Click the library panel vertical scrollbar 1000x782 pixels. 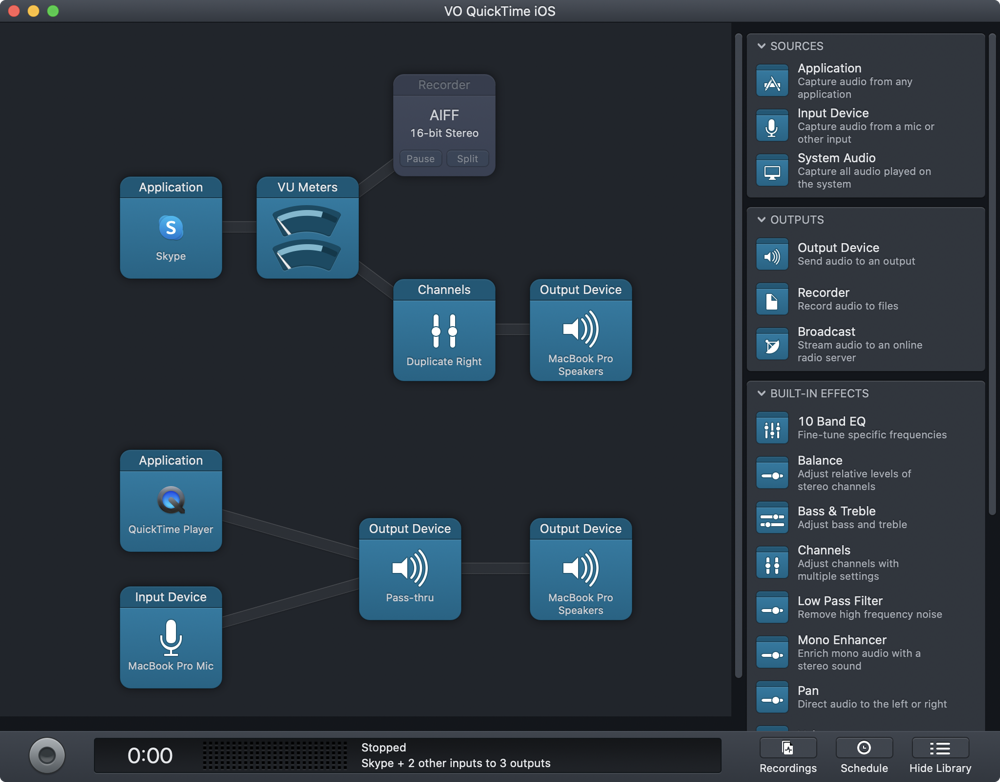coord(993,300)
